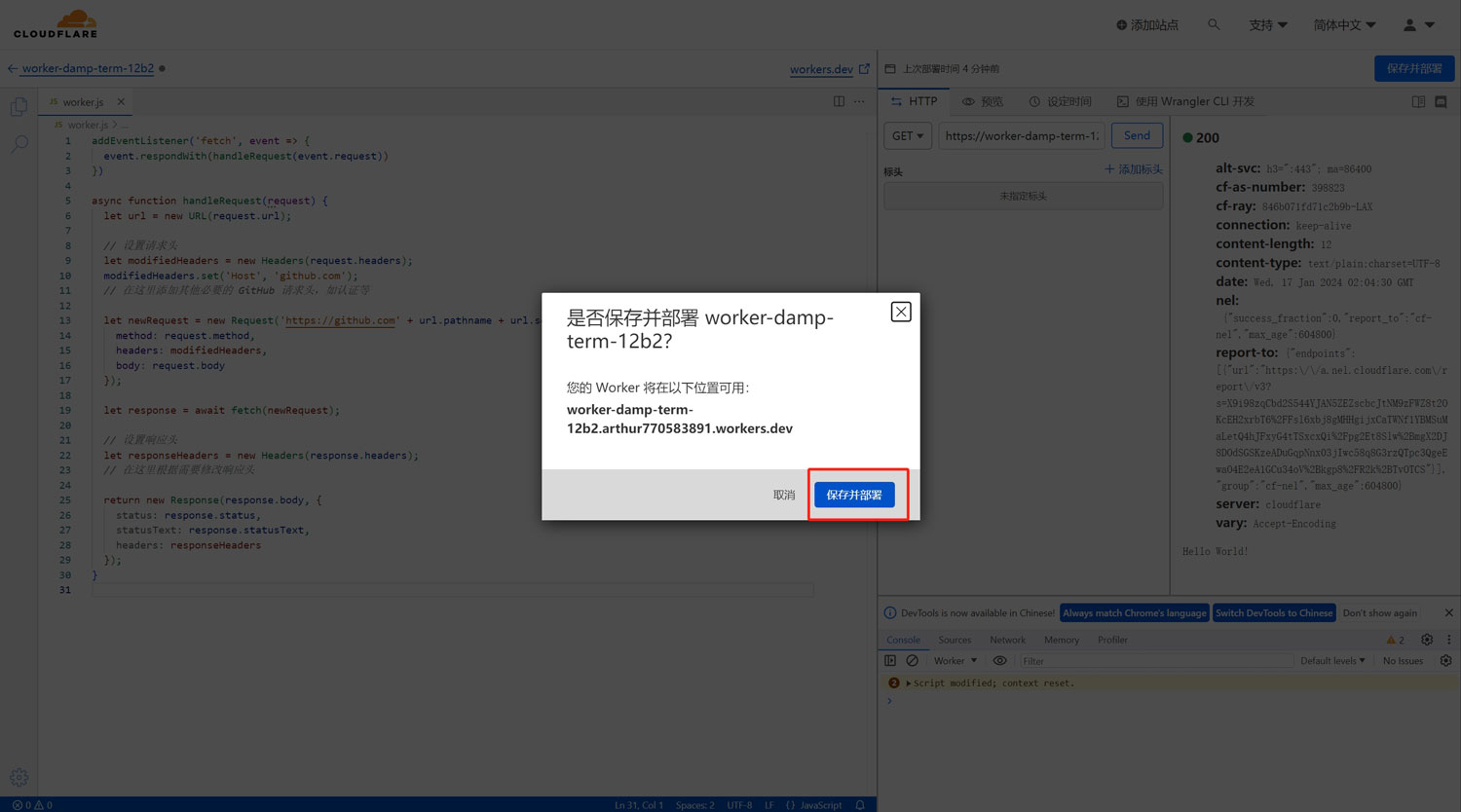
Task: Dismiss the DevTools language banner
Action: click(x=1448, y=612)
